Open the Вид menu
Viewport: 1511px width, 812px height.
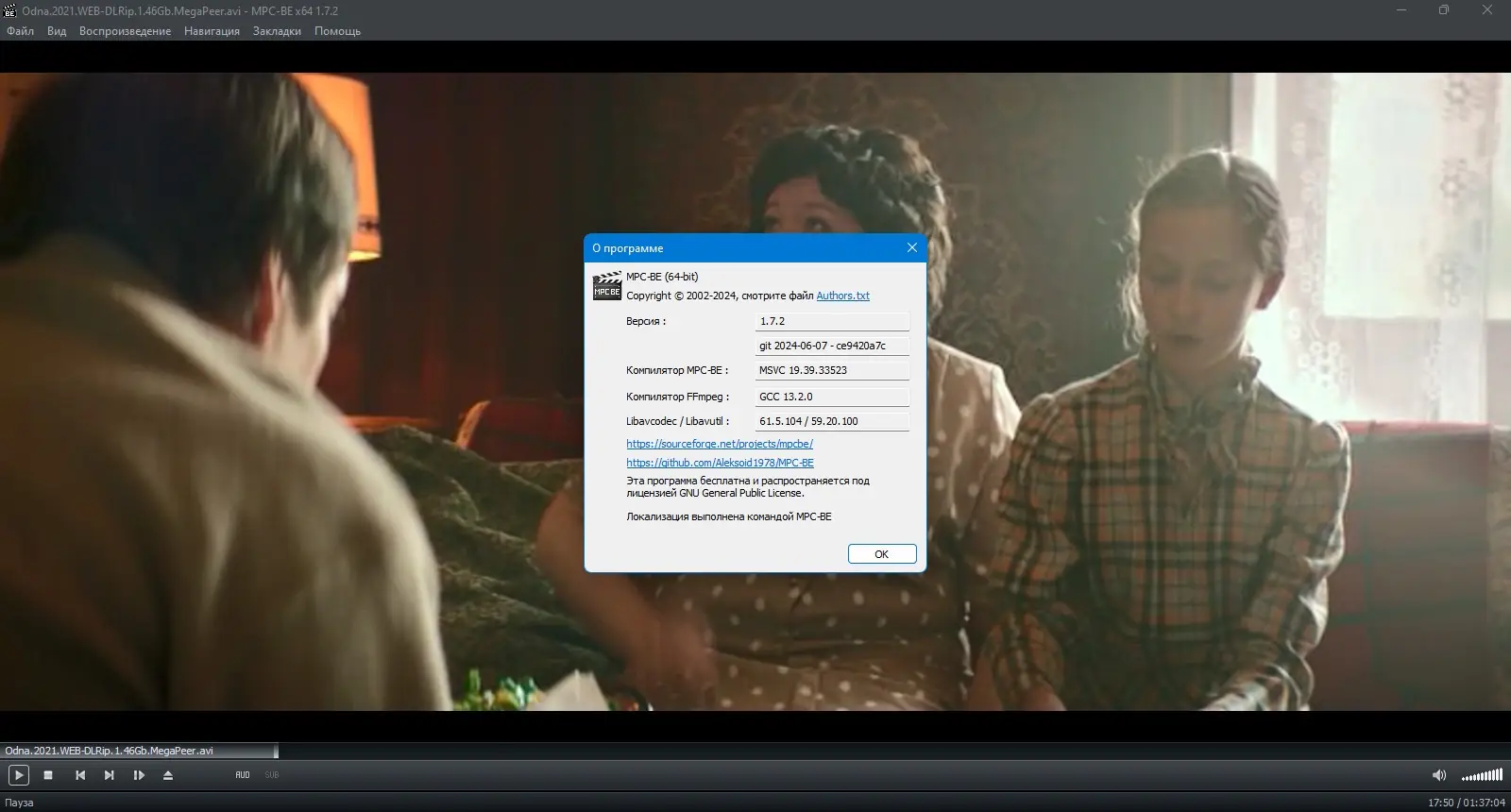point(57,31)
